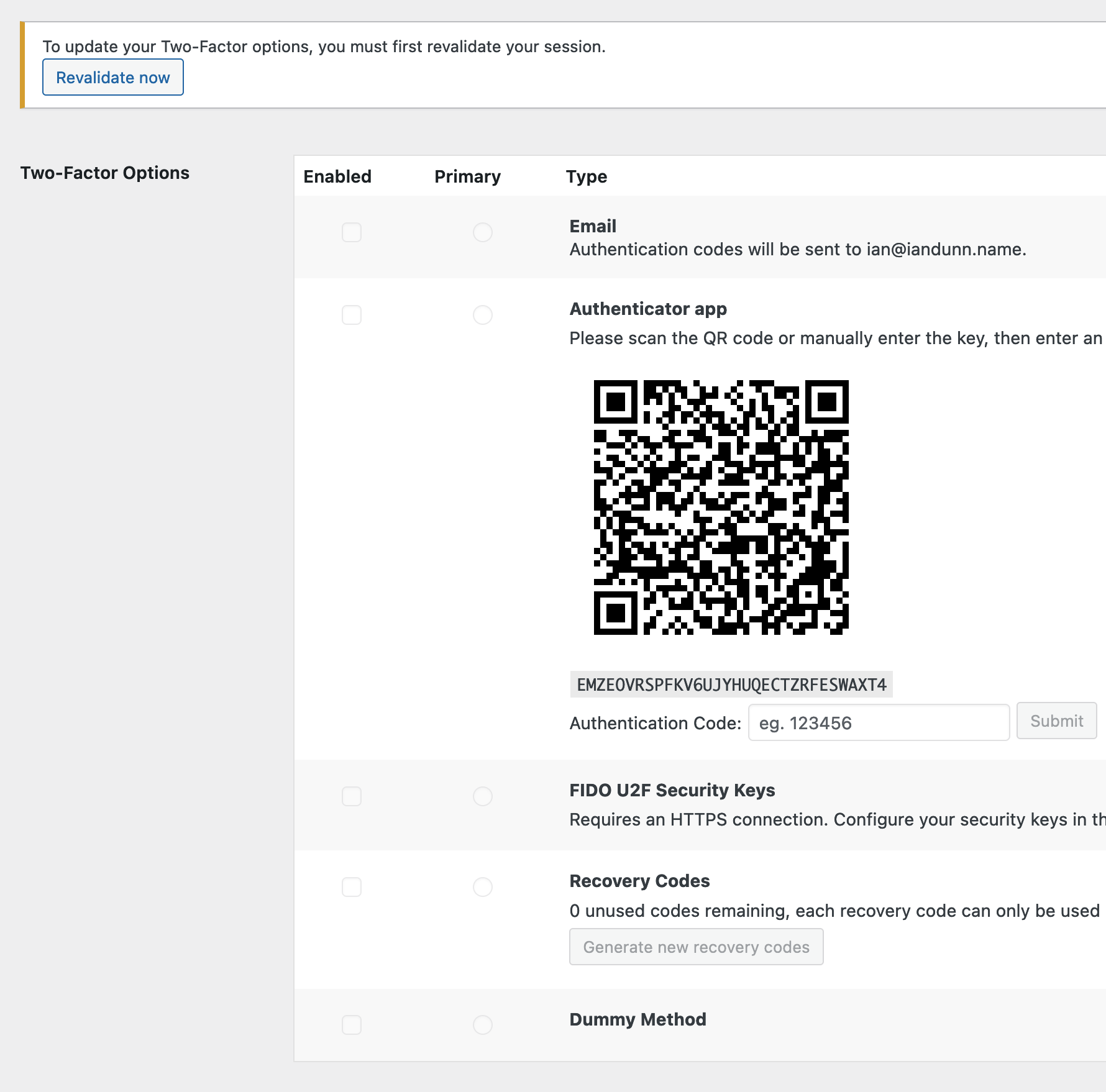Mark Recovery Codes as primary

pyautogui.click(x=483, y=887)
